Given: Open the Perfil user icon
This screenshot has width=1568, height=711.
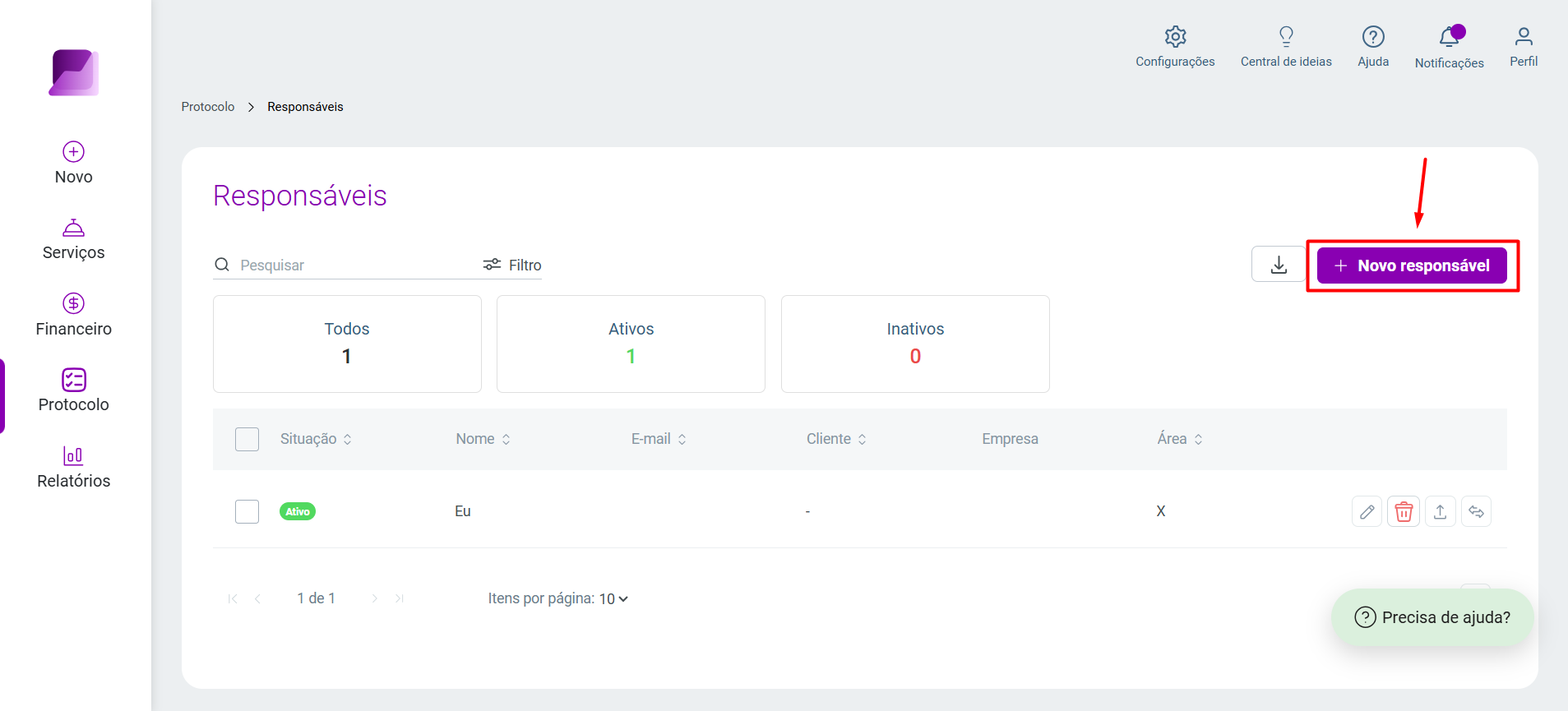Looking at the screenshot, I should point(1524,37).
